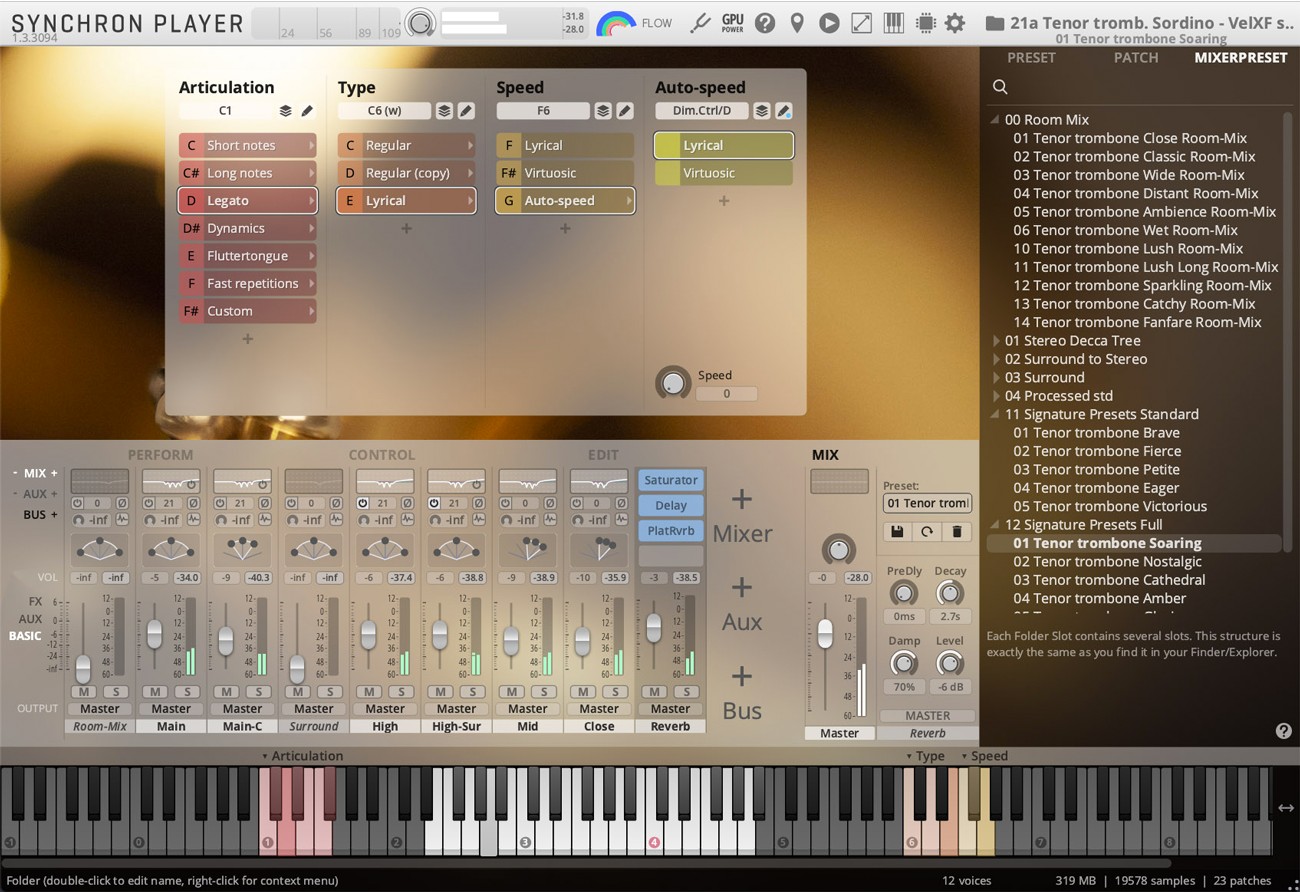
Task: Toggle the keyboard display icon
Action: pyautogui.click(x=893, y=22)
